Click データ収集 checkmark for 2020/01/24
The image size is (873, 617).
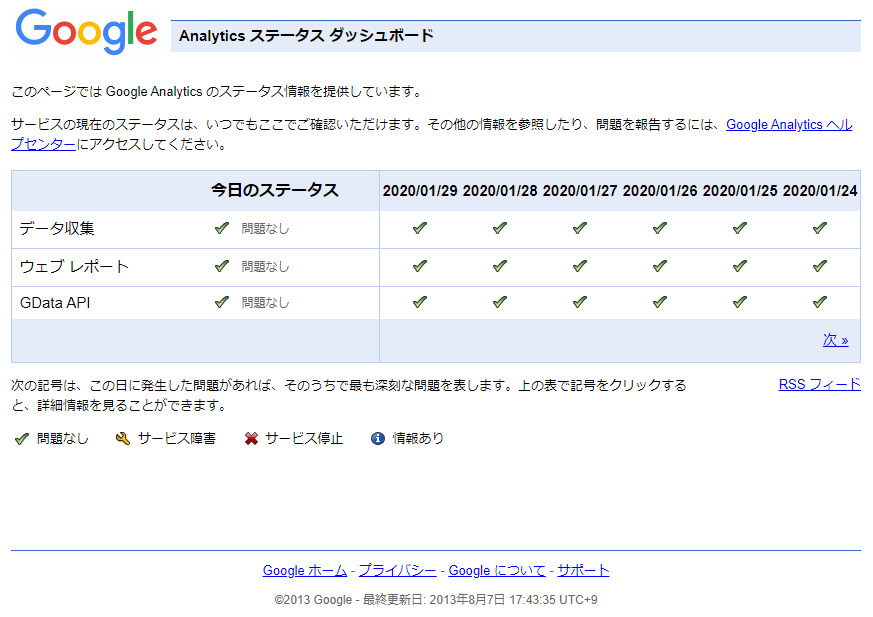point(820,228)
